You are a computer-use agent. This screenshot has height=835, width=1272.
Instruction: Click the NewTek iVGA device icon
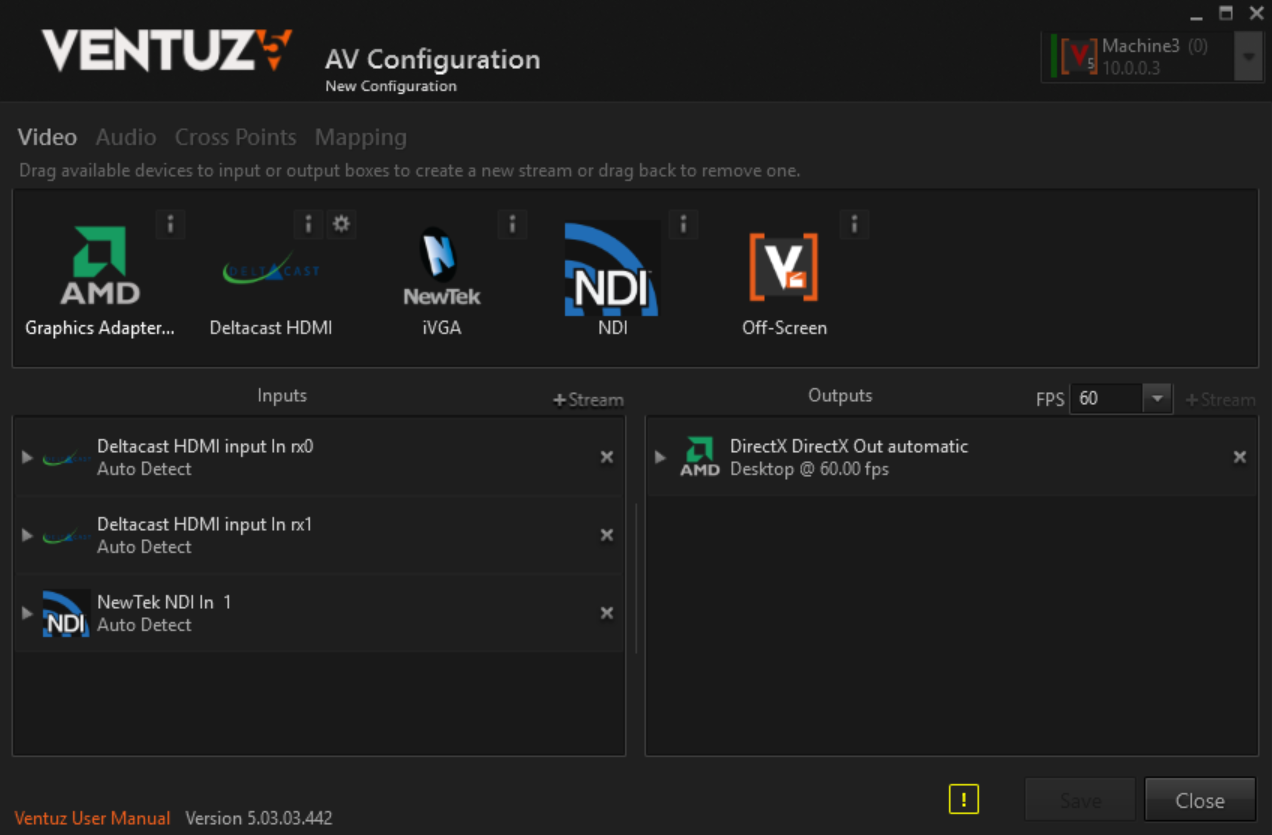click(x=441, y=266)
